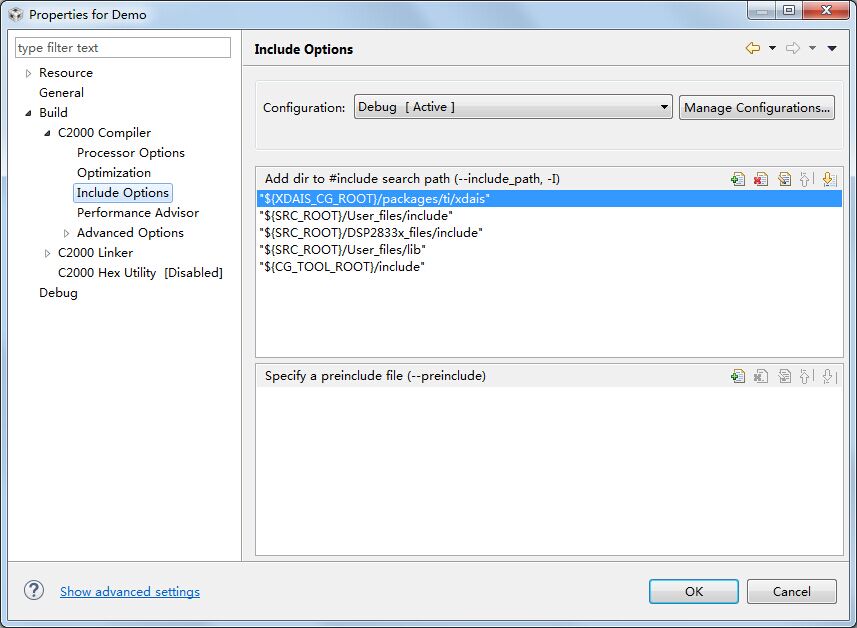The width and height of the screenshot is (857, 628).
Task: Open the back history dropdown arrow
Action: point(771,48)
